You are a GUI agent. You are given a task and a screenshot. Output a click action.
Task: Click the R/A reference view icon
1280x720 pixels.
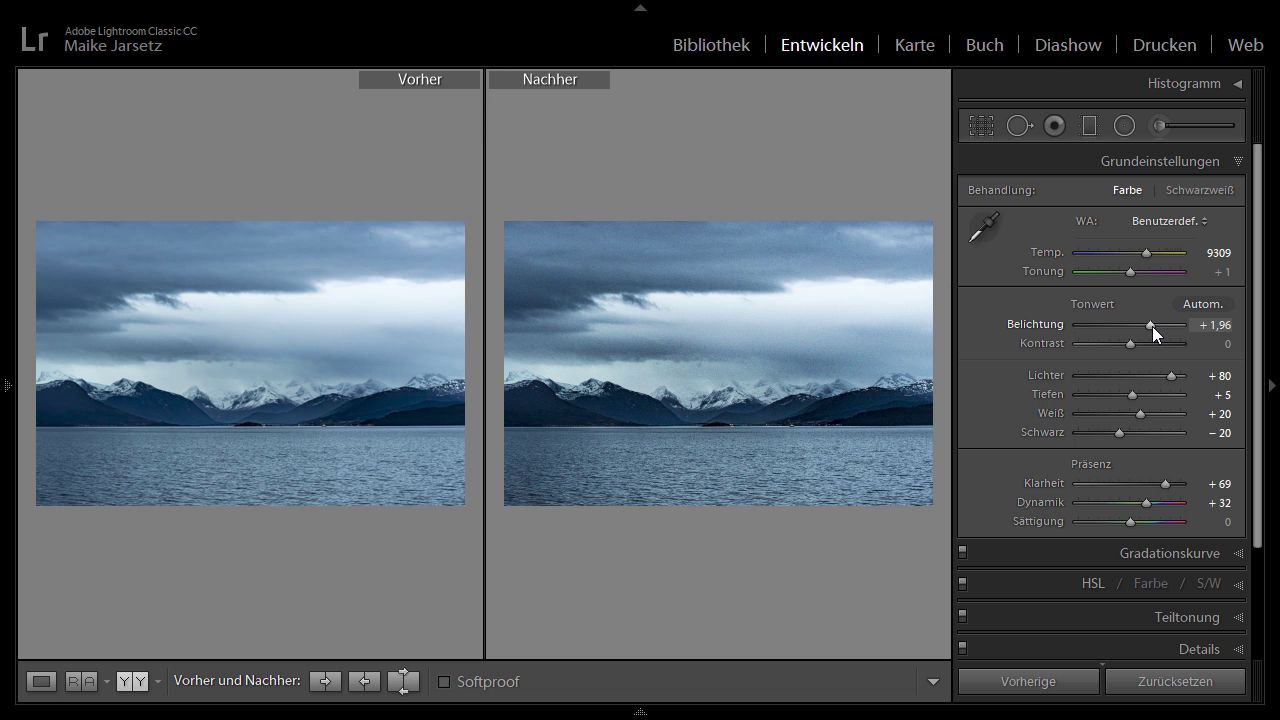[x=81, y=681]
